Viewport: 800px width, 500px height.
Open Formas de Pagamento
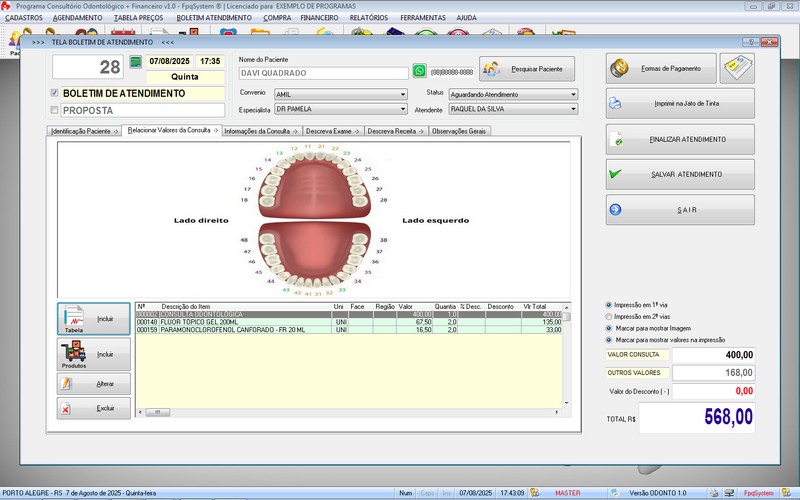tap(660, 69)
